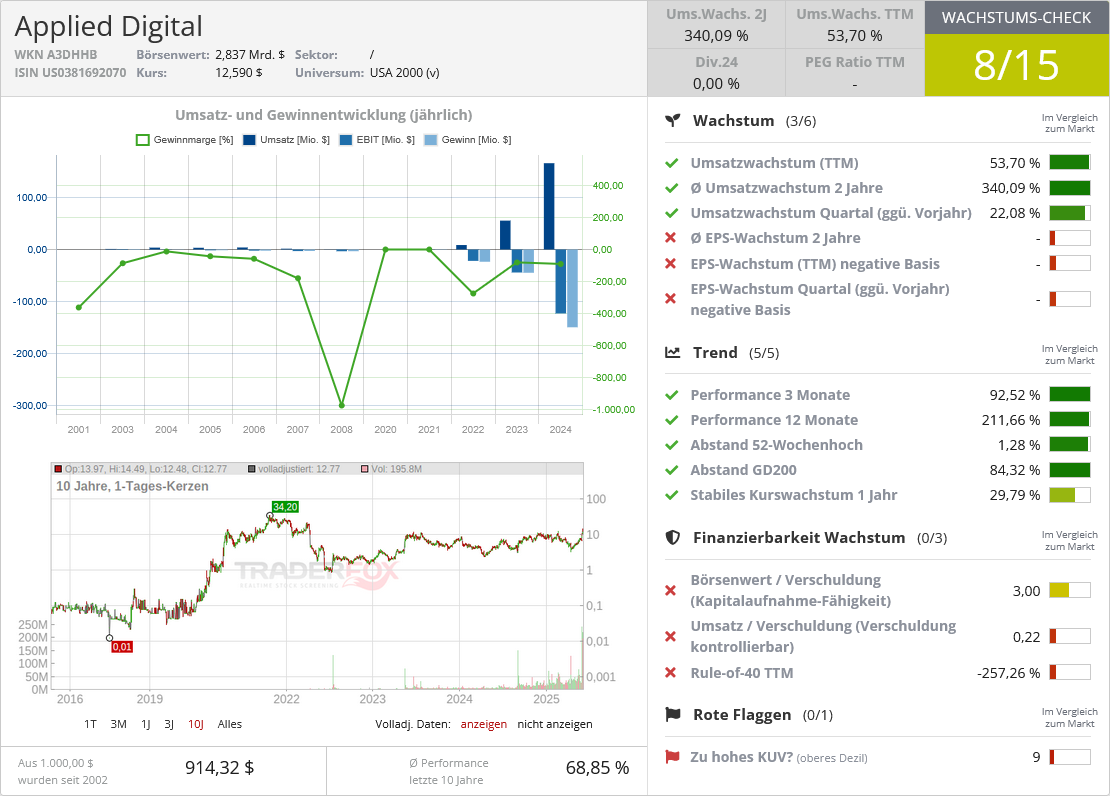Toggle Gewinnmarge [%] legend series
Image resolution: width=1110 pixels, height=796 pixels.
click(184, 140)
